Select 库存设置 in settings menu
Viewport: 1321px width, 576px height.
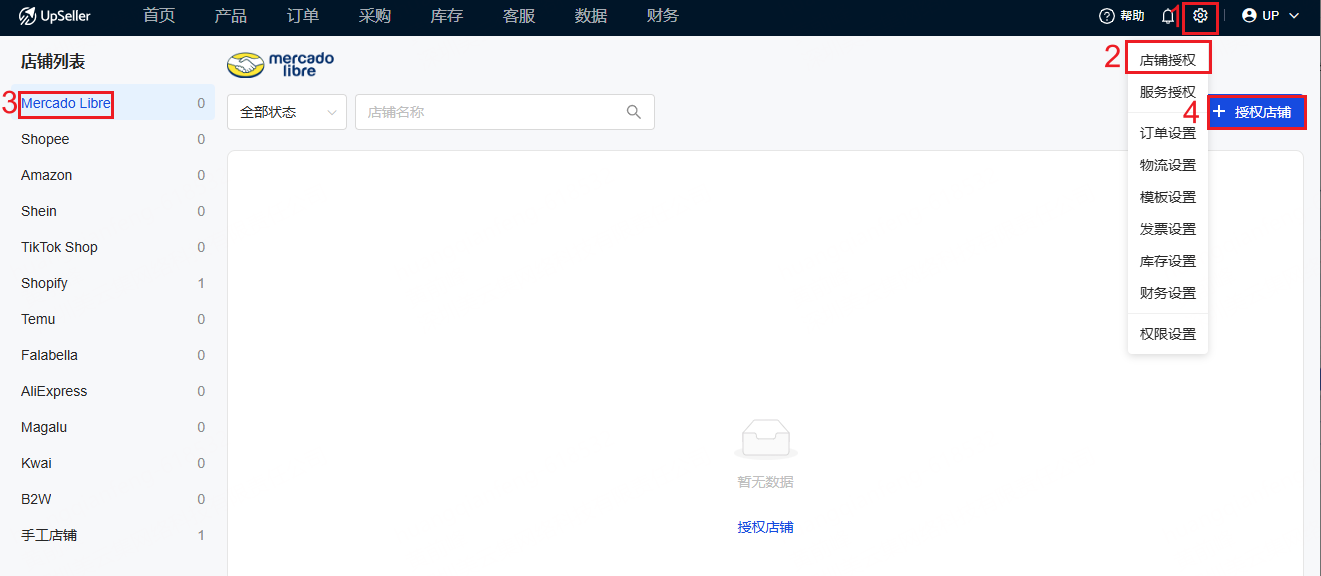click(x=1168, y=261)
